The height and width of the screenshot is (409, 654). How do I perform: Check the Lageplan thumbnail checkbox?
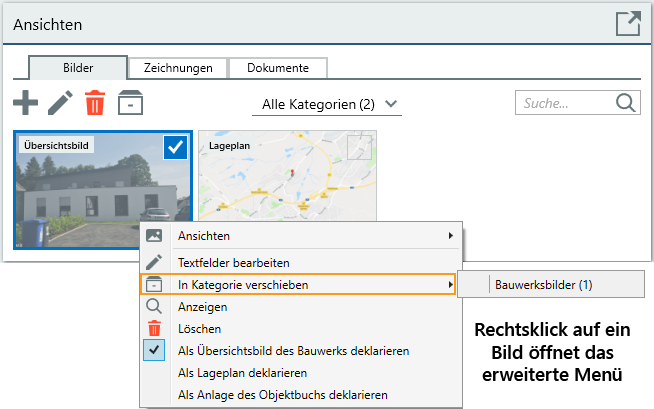(x=359, y=147)
